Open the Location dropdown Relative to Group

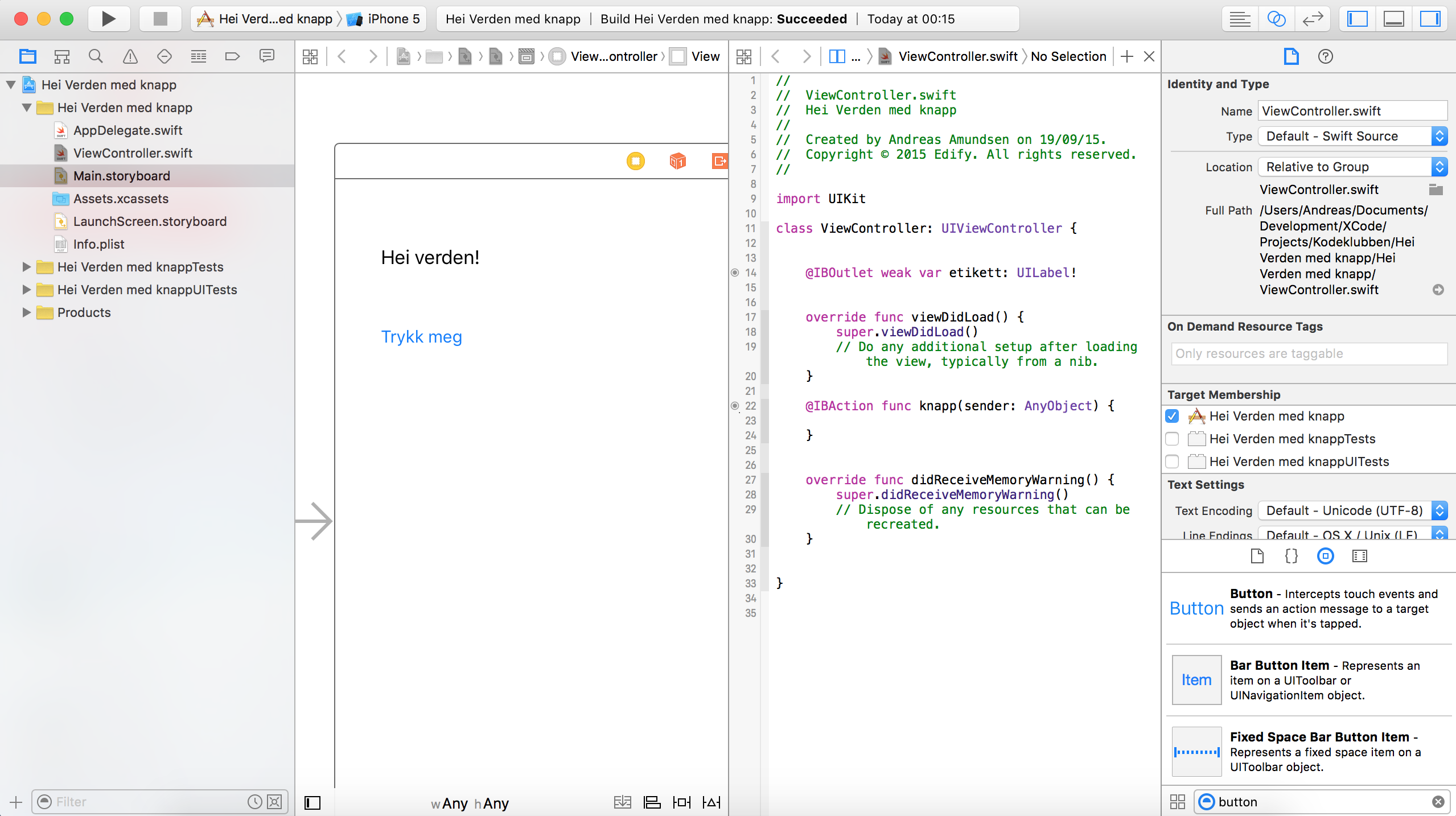coord(1352,167)
